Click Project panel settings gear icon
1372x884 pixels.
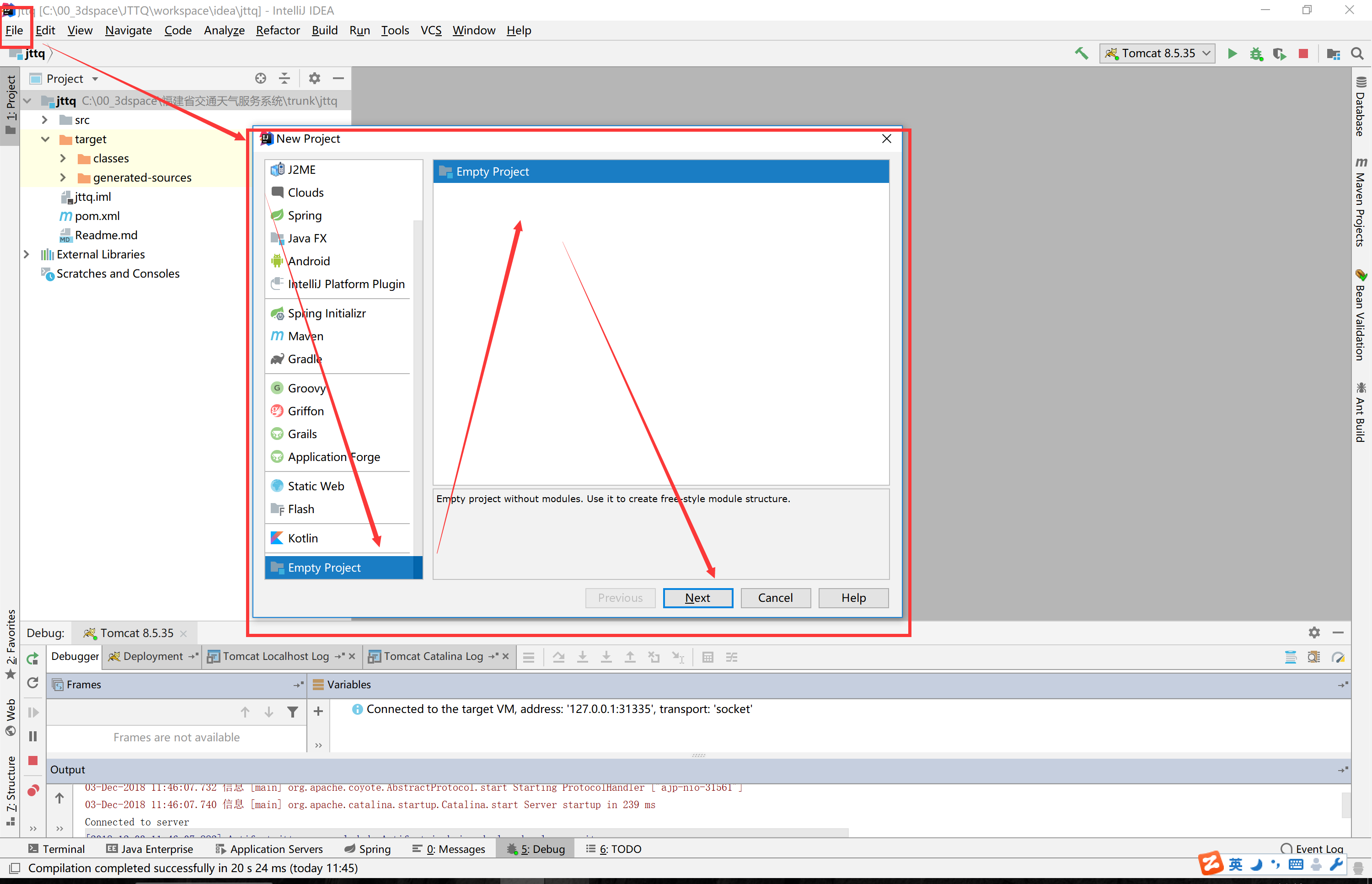tap(315, 78)
